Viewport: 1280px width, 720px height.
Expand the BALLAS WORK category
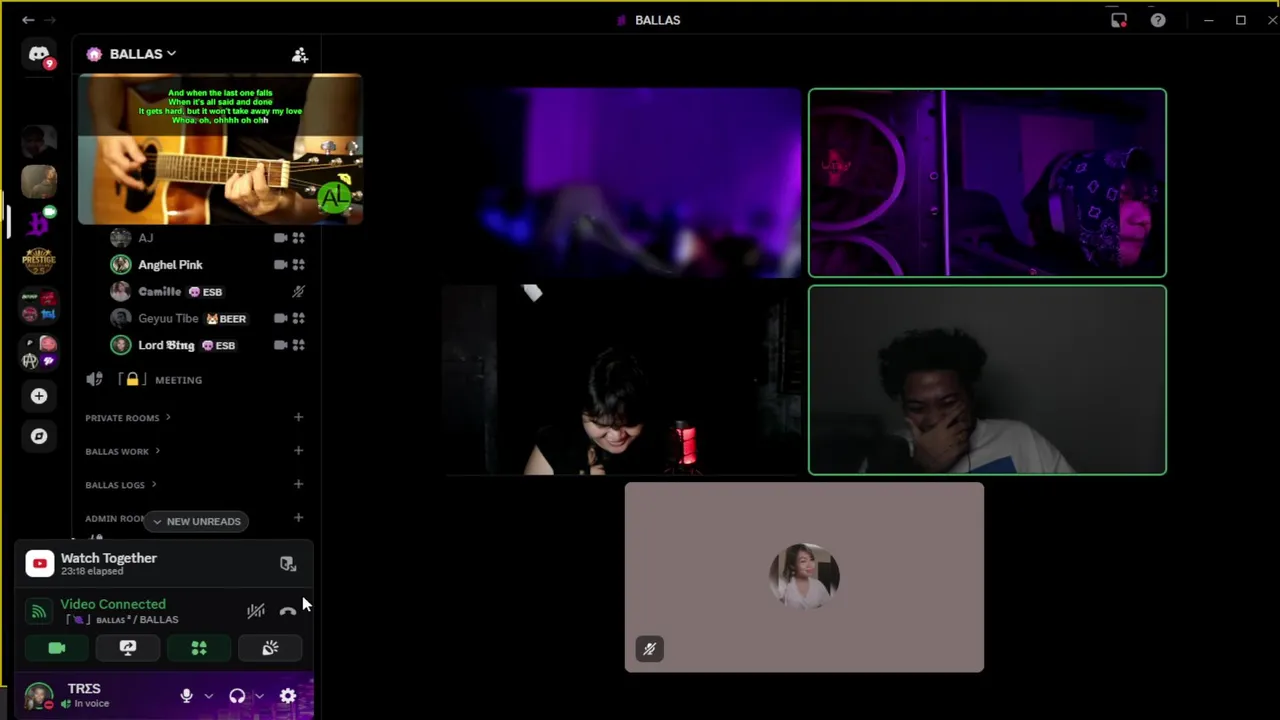coord(123,452)
